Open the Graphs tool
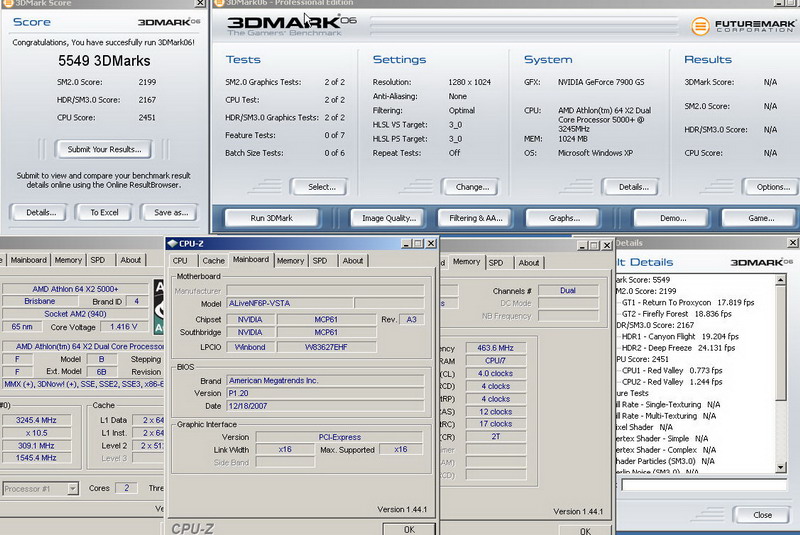Screen dimensions: 800x535 pos(562,218)
